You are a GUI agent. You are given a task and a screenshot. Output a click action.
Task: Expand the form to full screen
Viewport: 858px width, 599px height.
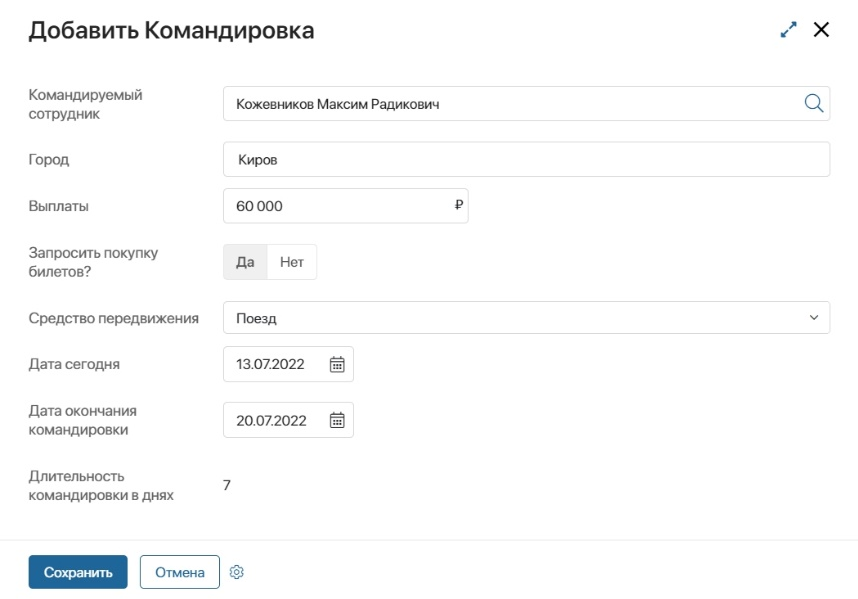tap(789, 30)
